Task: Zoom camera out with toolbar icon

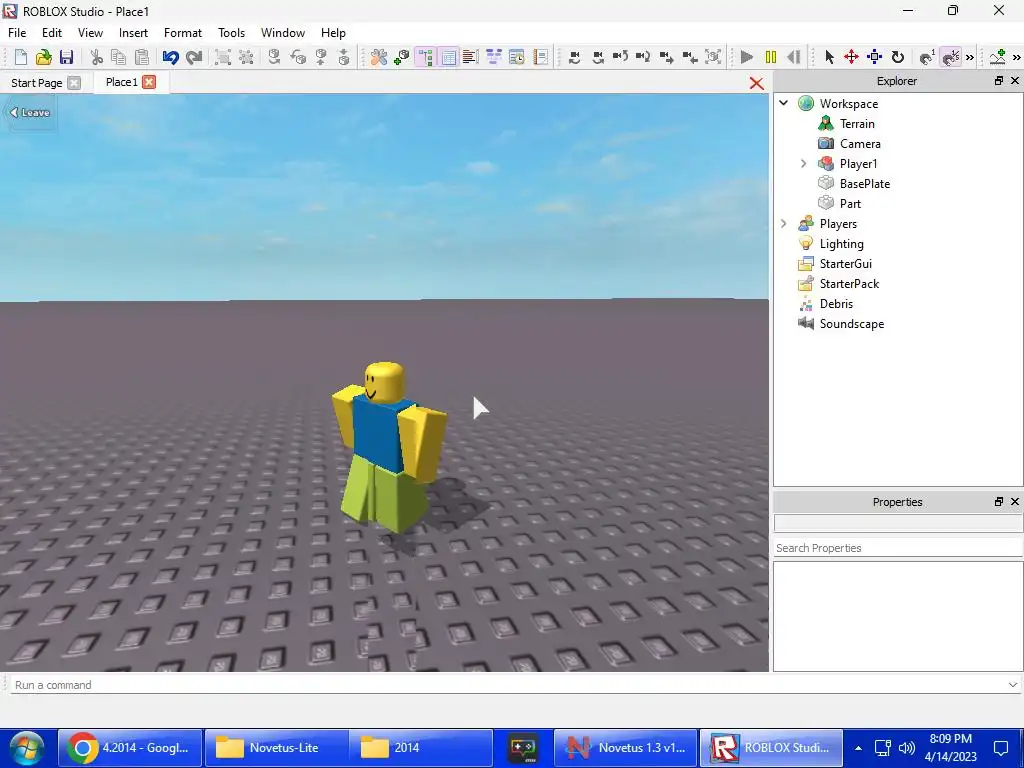Action: click(x=690, y=57)
